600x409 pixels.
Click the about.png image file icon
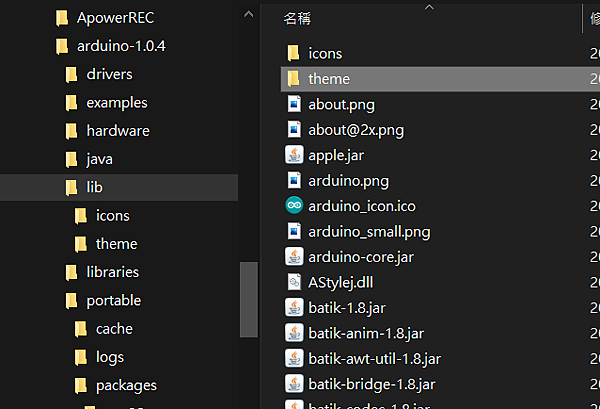(294, 104)
